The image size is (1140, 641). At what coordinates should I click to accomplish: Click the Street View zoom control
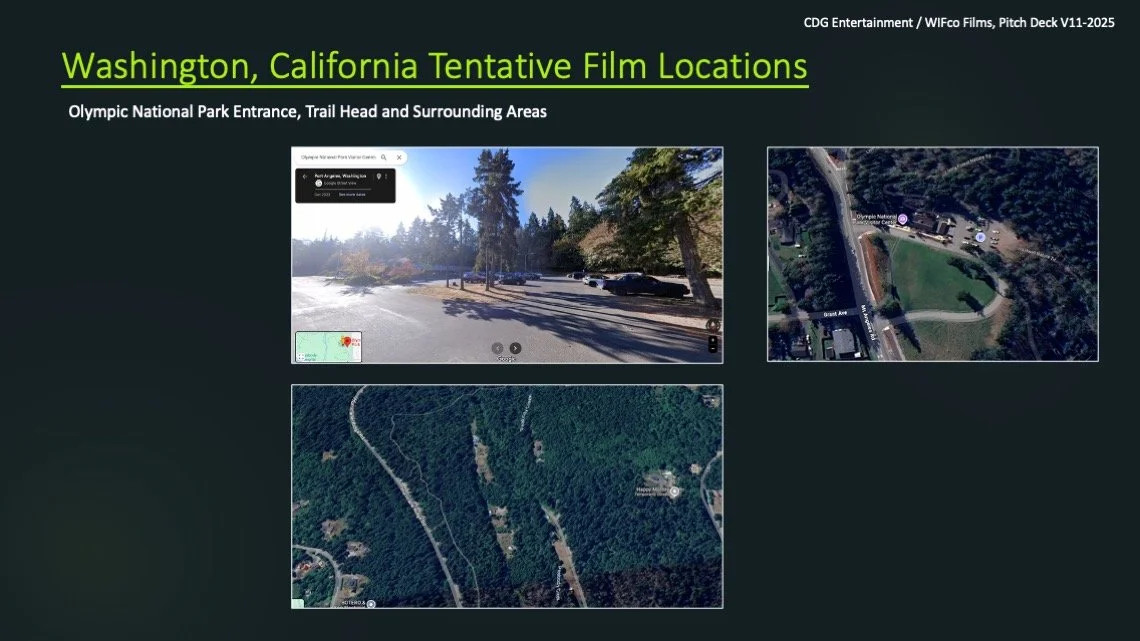(x=712, y=344)
